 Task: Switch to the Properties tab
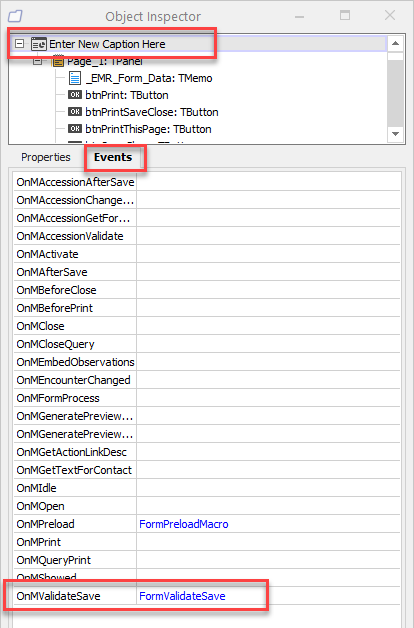[46, 157]
